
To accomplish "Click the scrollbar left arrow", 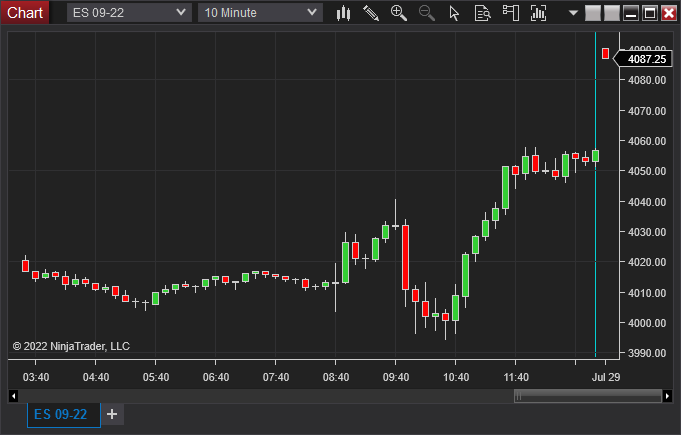I will tap(12, 396).
